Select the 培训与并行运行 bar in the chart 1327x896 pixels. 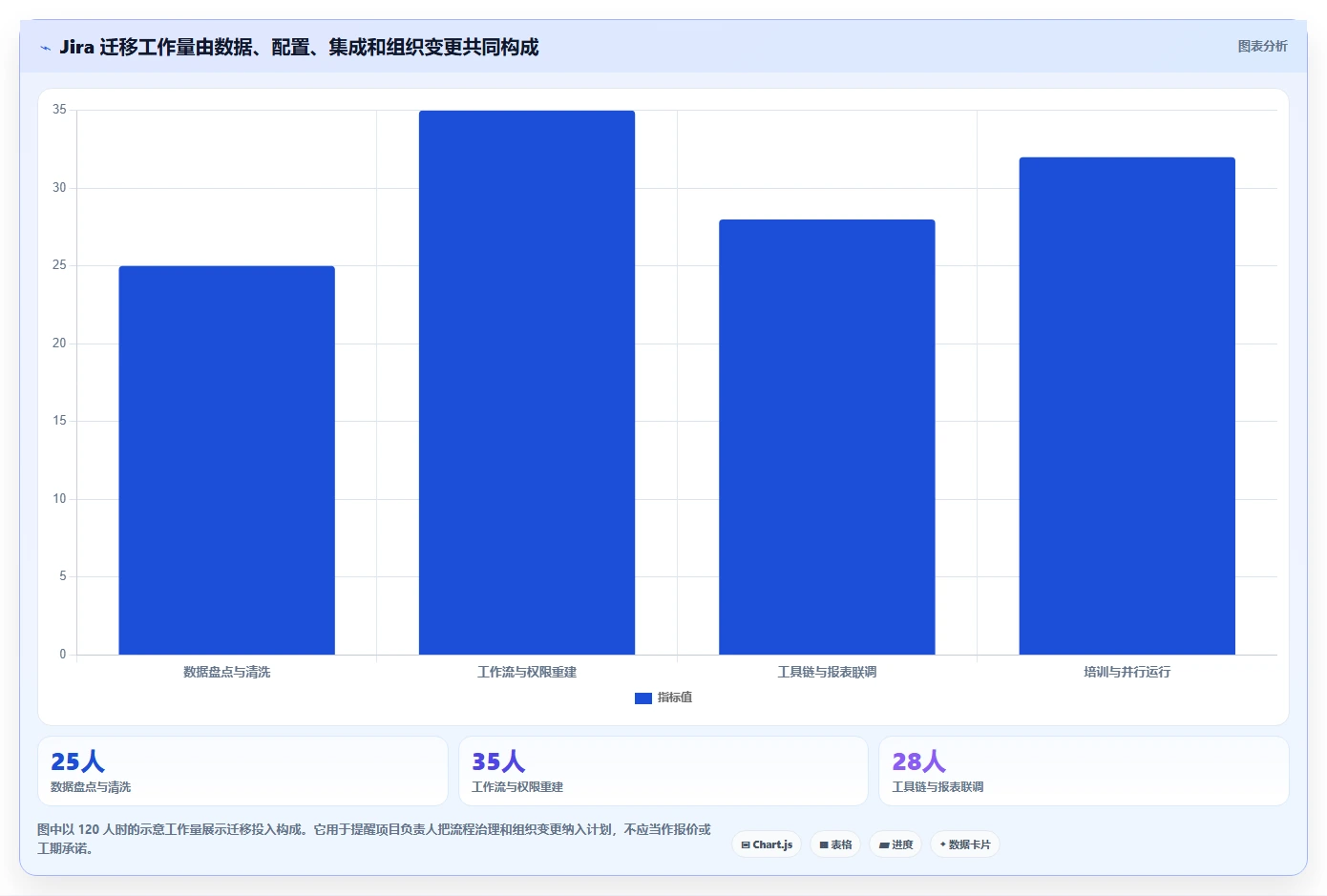click(1127, 406)
